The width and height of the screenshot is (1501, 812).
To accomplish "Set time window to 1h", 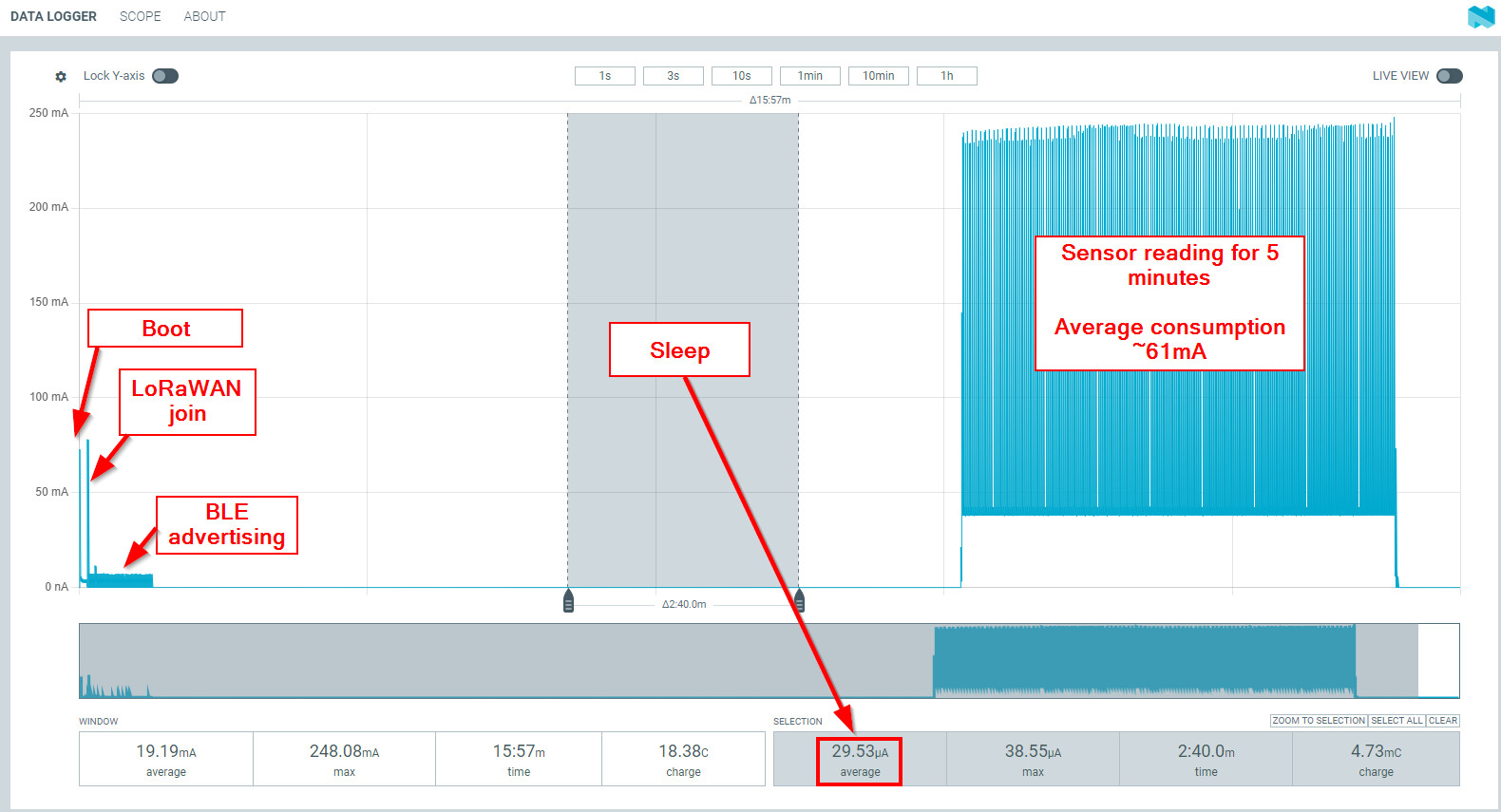I will [946, 76].
